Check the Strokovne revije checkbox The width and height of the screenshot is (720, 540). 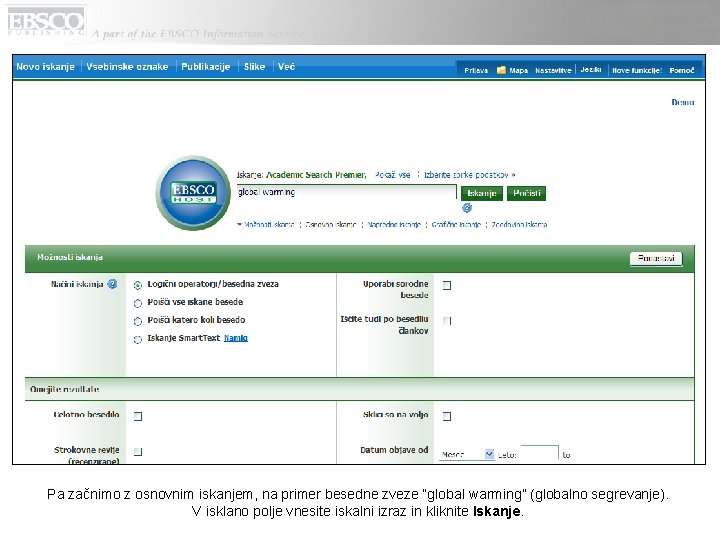click(138, 451)
